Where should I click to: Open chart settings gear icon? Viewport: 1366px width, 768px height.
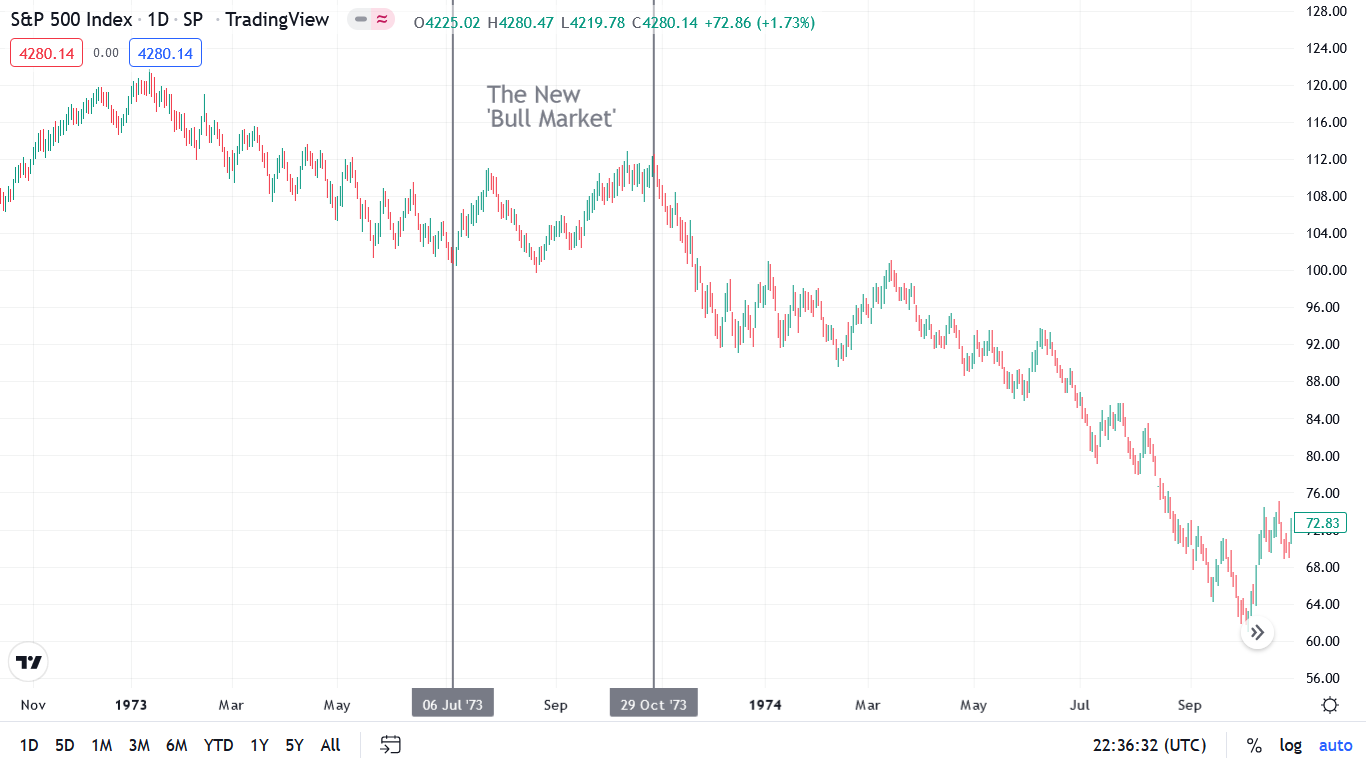click(1330, 705)
